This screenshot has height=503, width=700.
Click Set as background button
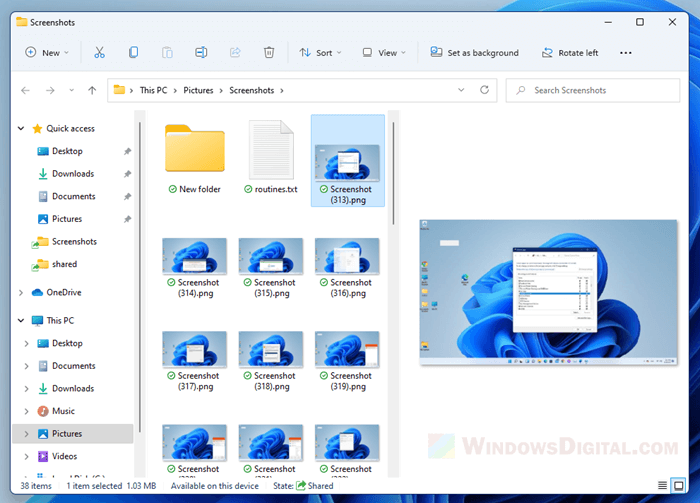(475, 52)
